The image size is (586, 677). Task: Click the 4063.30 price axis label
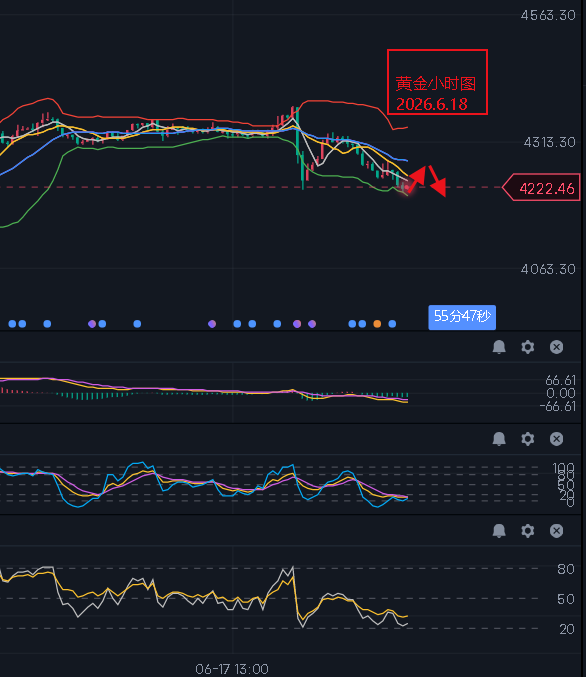[x=548, y=269]
